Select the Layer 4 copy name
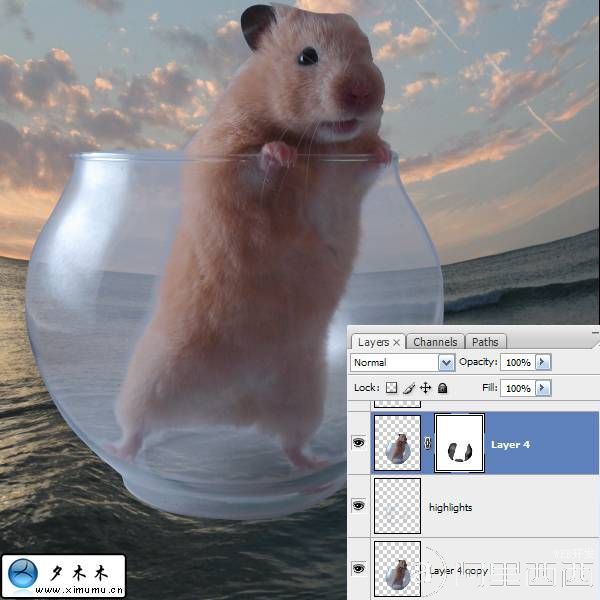 pyautogui.click(x=458, y=571)
